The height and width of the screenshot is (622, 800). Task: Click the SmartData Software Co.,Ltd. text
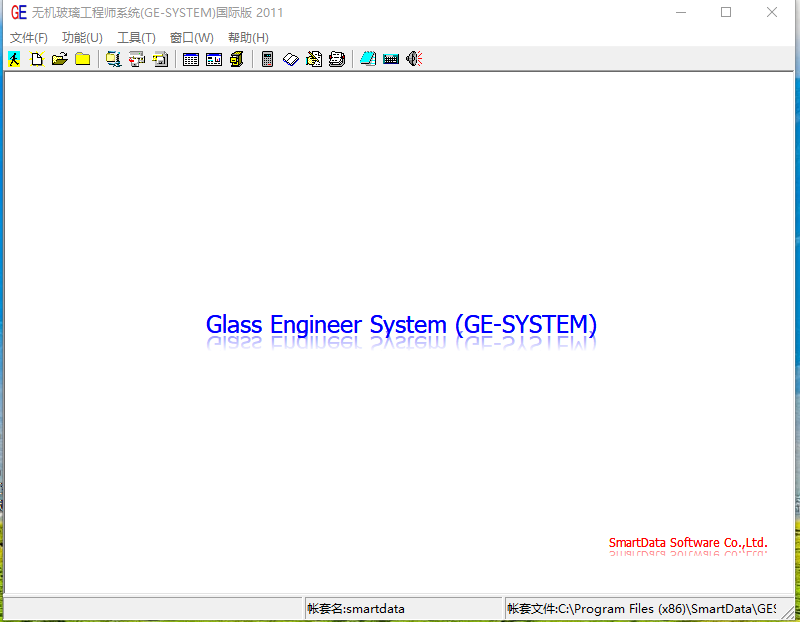tap(688, 542)
